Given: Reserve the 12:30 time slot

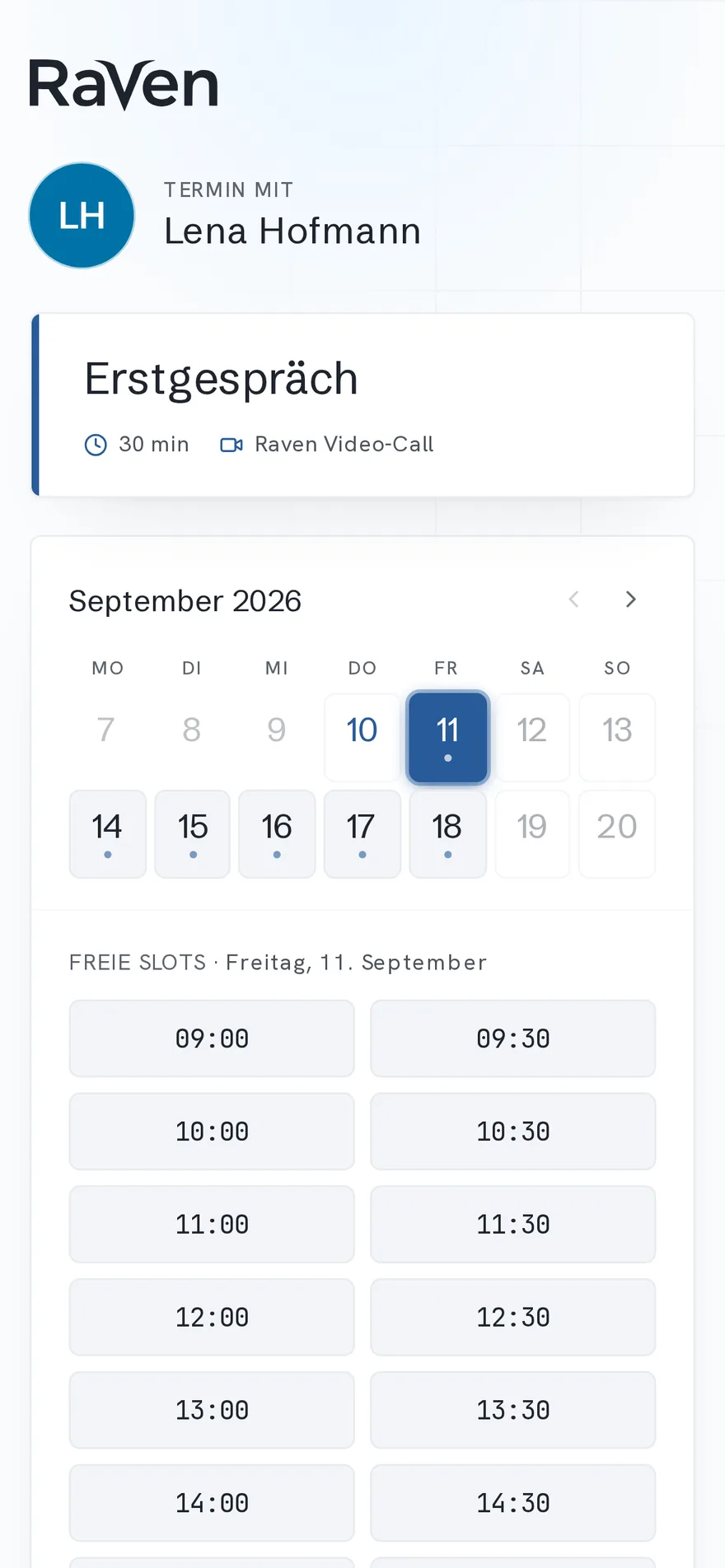Looking at the screenshot, I should tap(513, 1318).
